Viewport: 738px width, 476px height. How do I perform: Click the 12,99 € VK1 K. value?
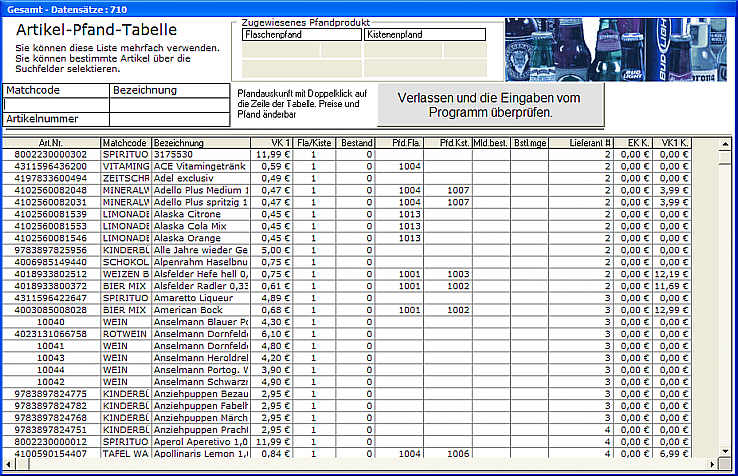pos(672,310)
